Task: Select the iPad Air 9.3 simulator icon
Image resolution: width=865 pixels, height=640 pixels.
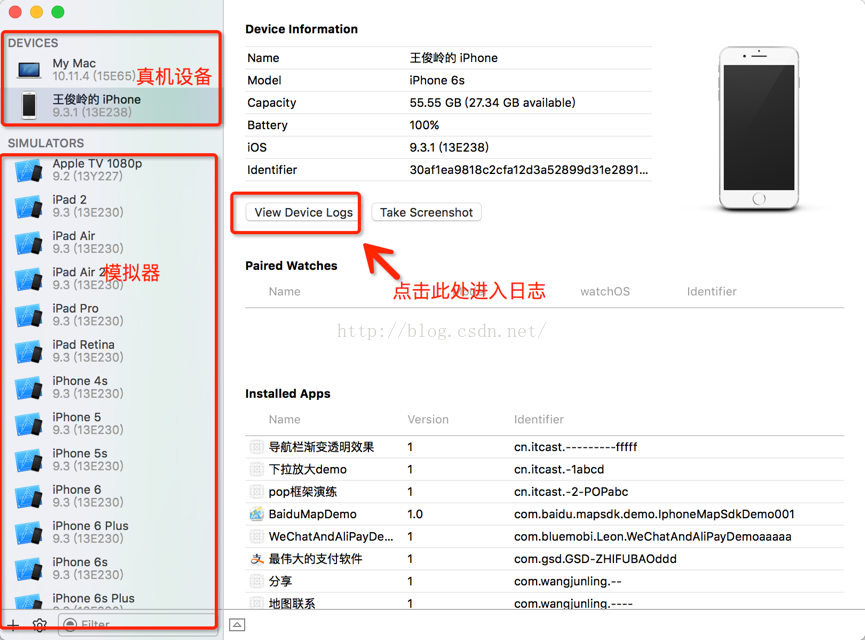Action: coord(29,243)
